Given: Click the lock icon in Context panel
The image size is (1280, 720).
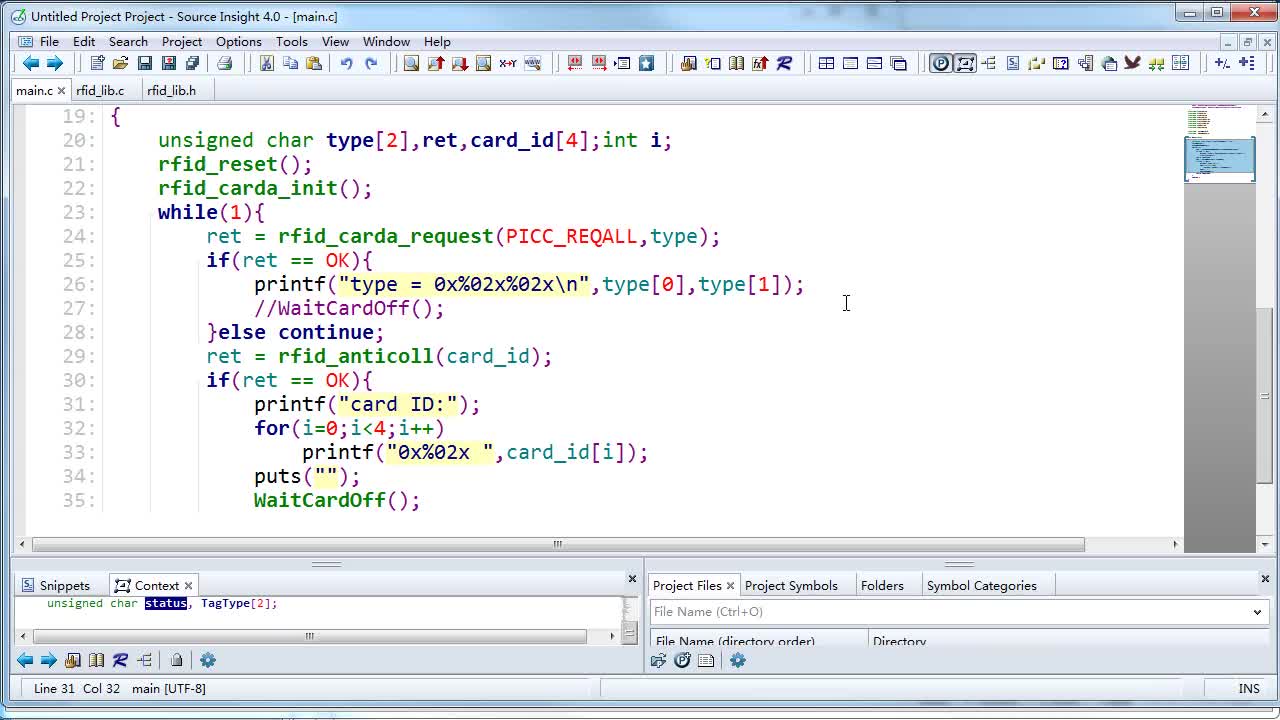Looking at the screenshot, I should pos(177,660).
